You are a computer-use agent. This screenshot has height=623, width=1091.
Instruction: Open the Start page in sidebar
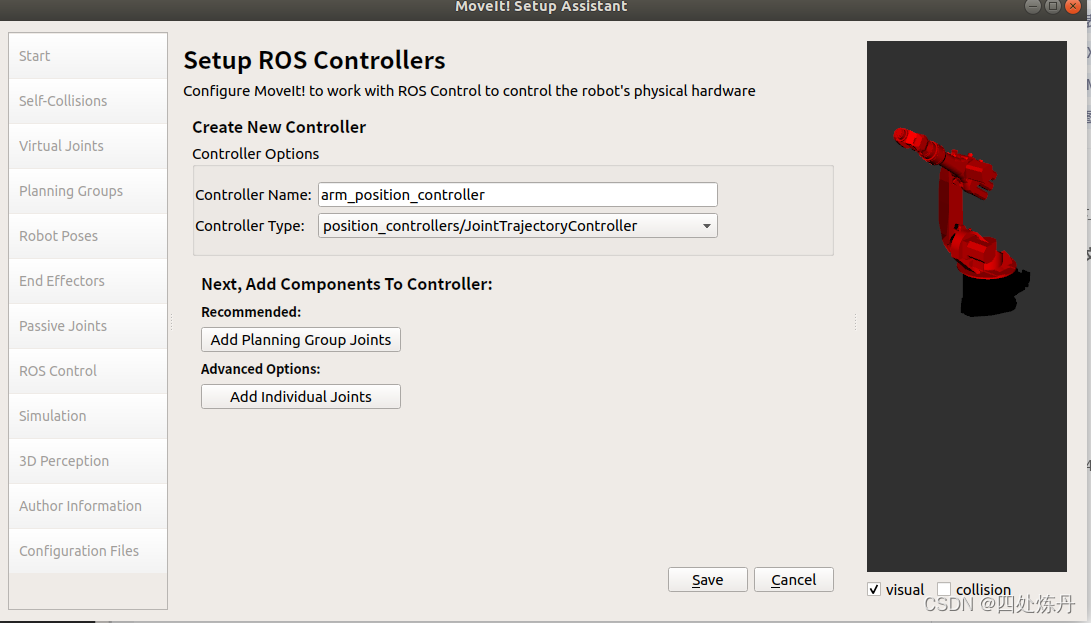pos(88,56)
